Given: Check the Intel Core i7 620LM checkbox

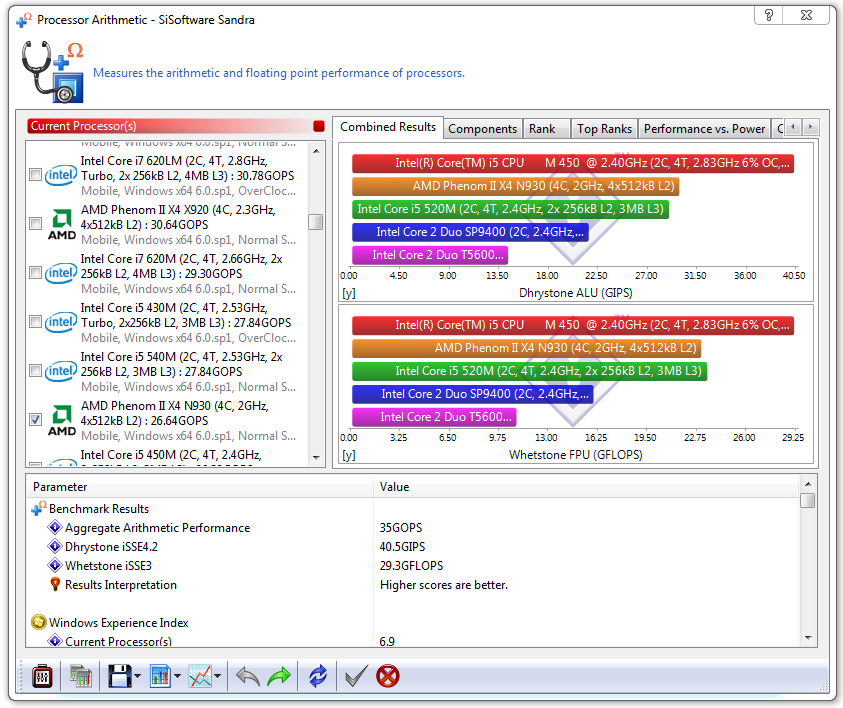Looking at the screenshot, I should pyautogui.click(x=35, y=175).
